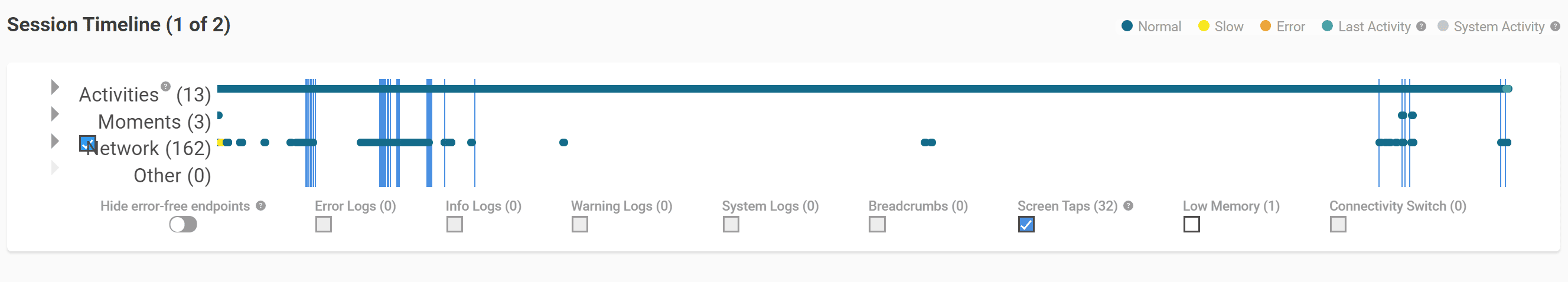Screen dimensions: 1568x282
Task: Open the Screen Taps help icon
Action: 1128,206
